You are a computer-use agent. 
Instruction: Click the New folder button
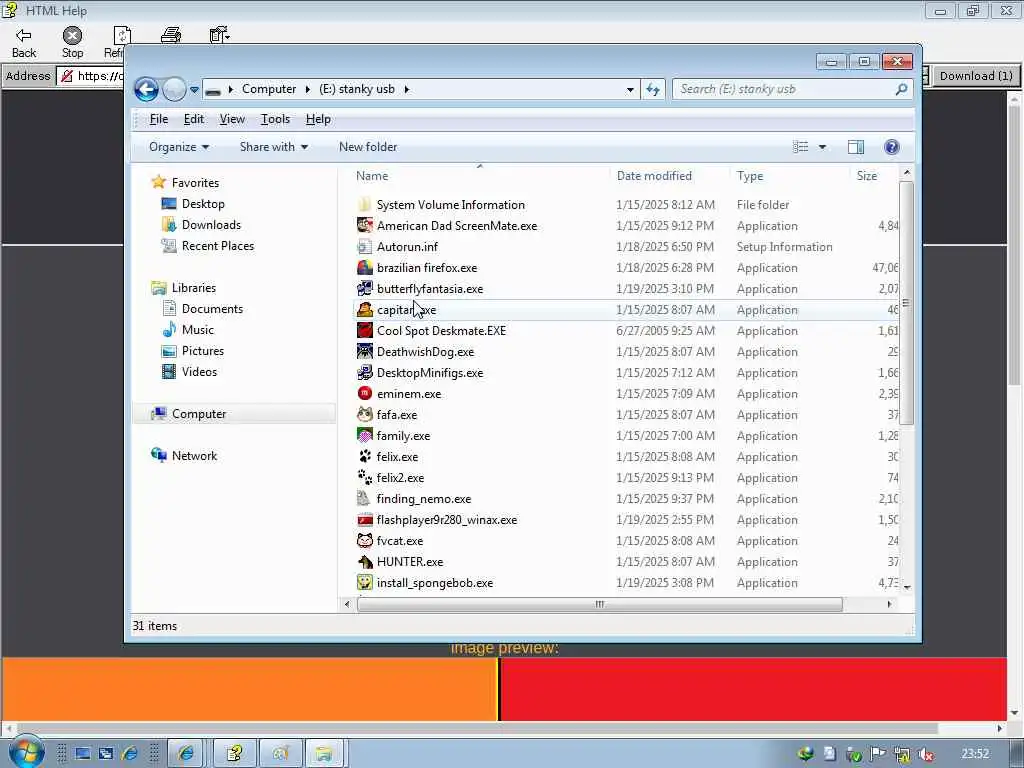(x=368, y=147)
